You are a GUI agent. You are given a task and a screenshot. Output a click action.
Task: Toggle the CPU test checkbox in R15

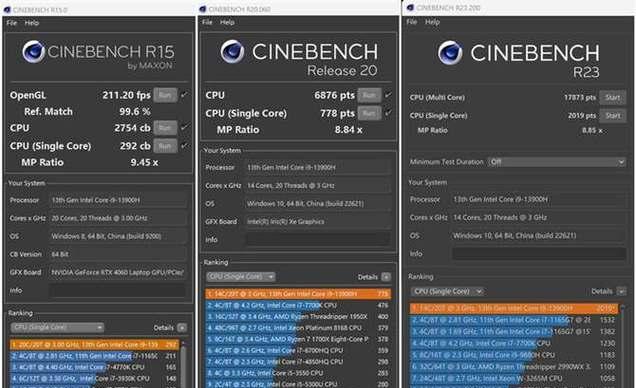185,127
